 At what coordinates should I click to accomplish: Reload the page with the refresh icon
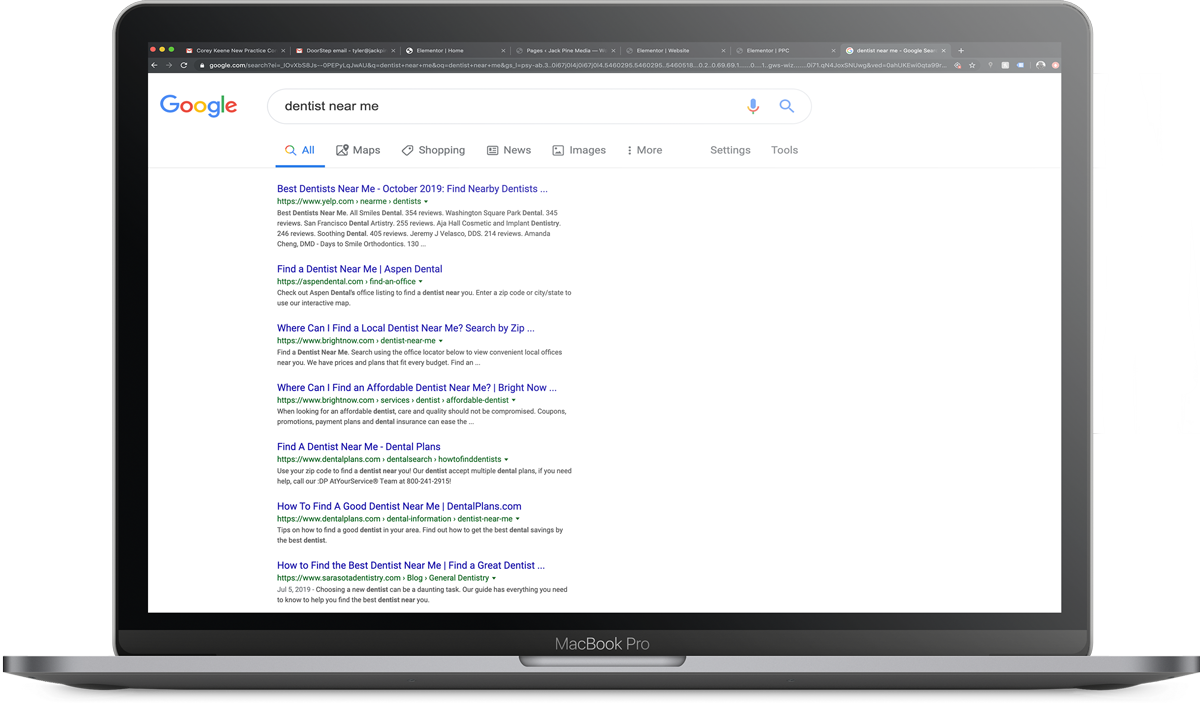coord(184,65)
